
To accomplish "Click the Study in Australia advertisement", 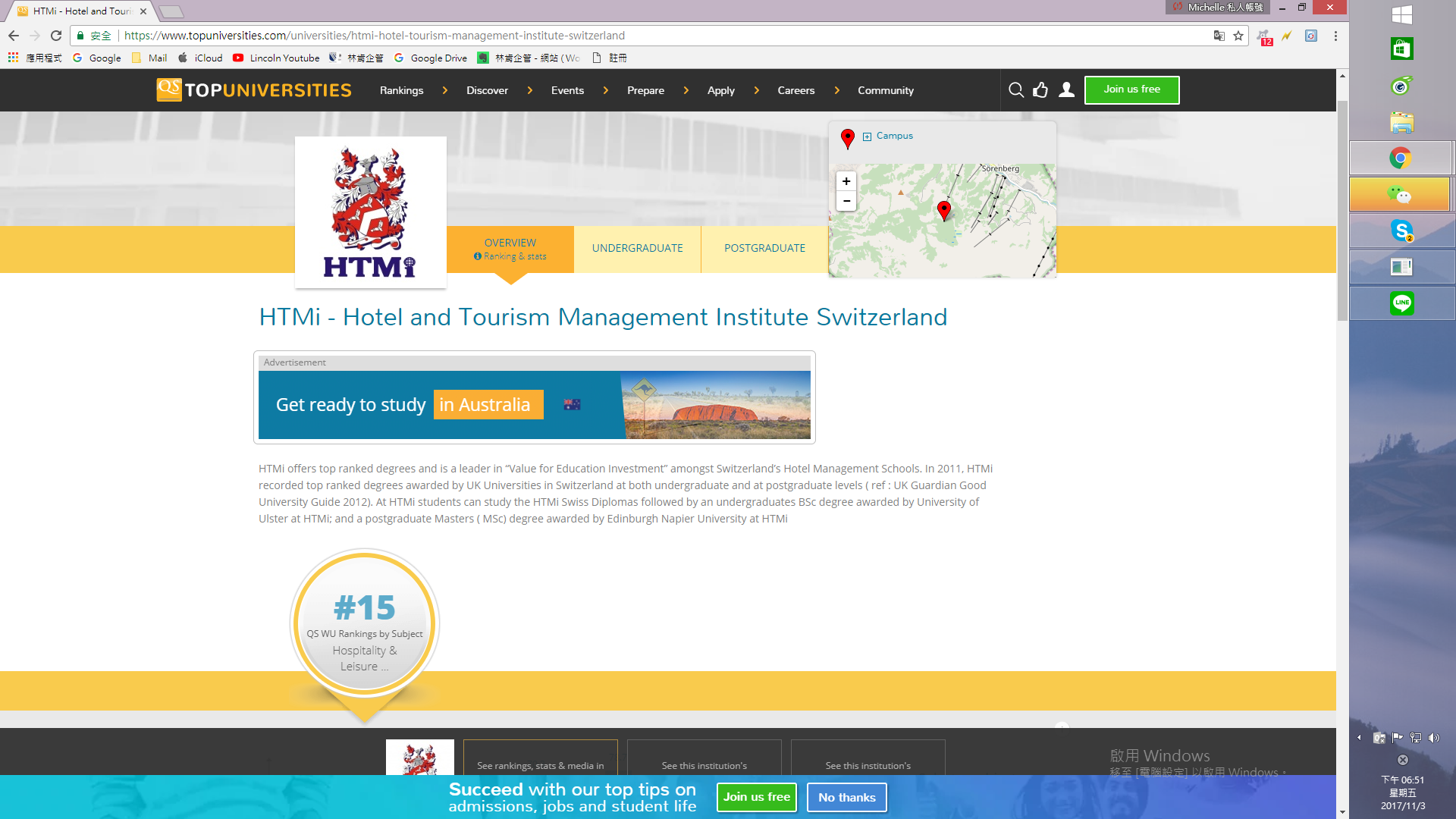I will [x=535, y=405].
